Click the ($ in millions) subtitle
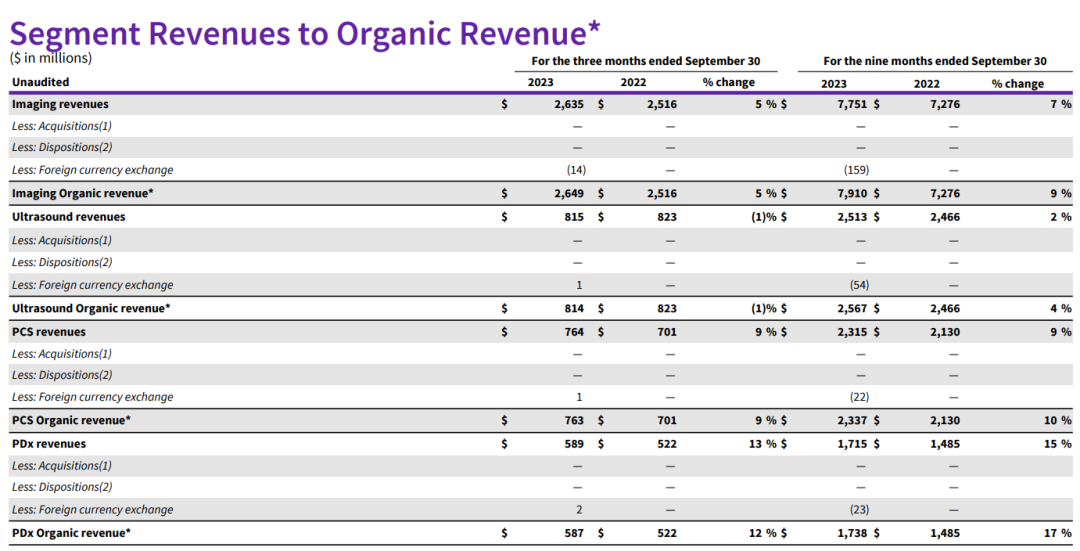1080x551 pixels. [51, 58]
